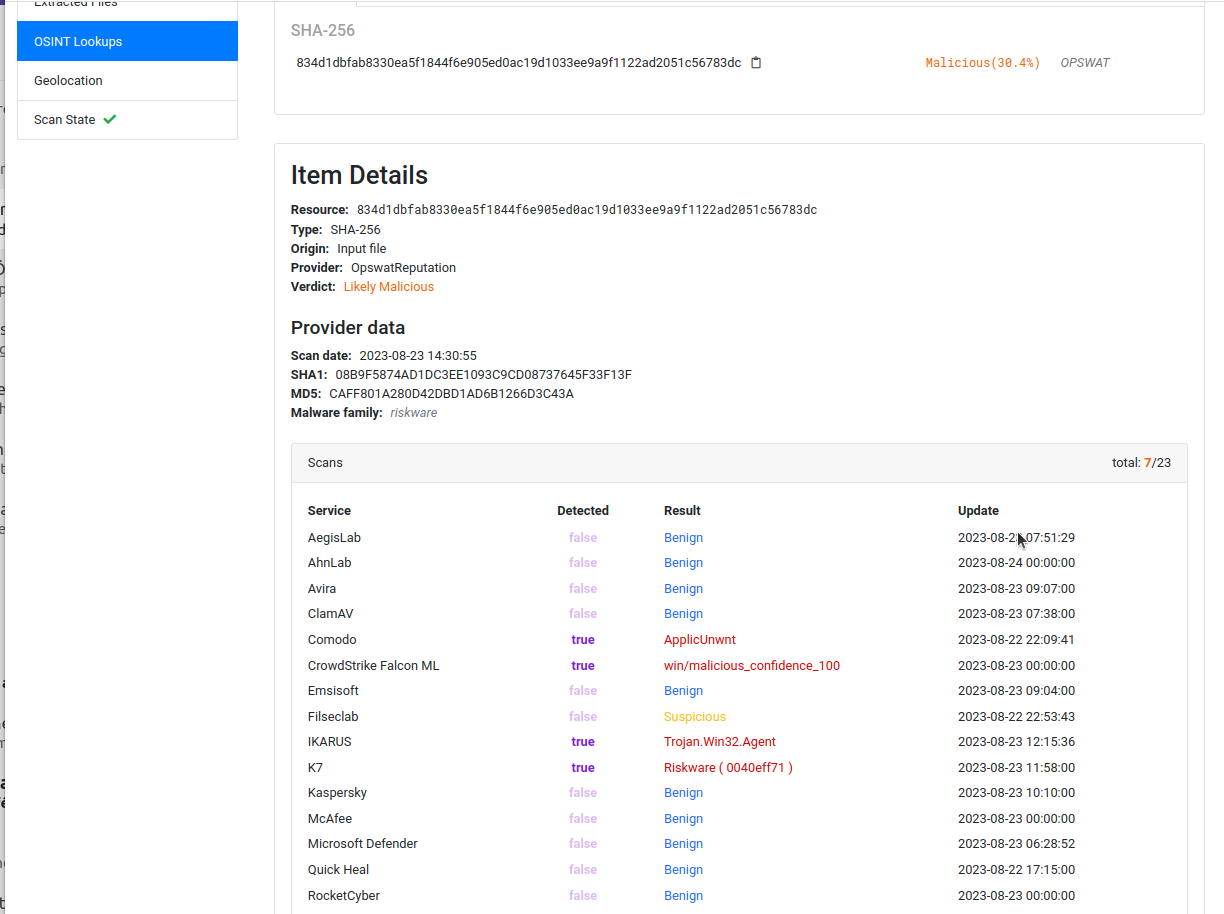The height and width of the screenshot is (914, 1224).
Task: Click the green Scan State checkmark icon
Action: tap(110, 119)
